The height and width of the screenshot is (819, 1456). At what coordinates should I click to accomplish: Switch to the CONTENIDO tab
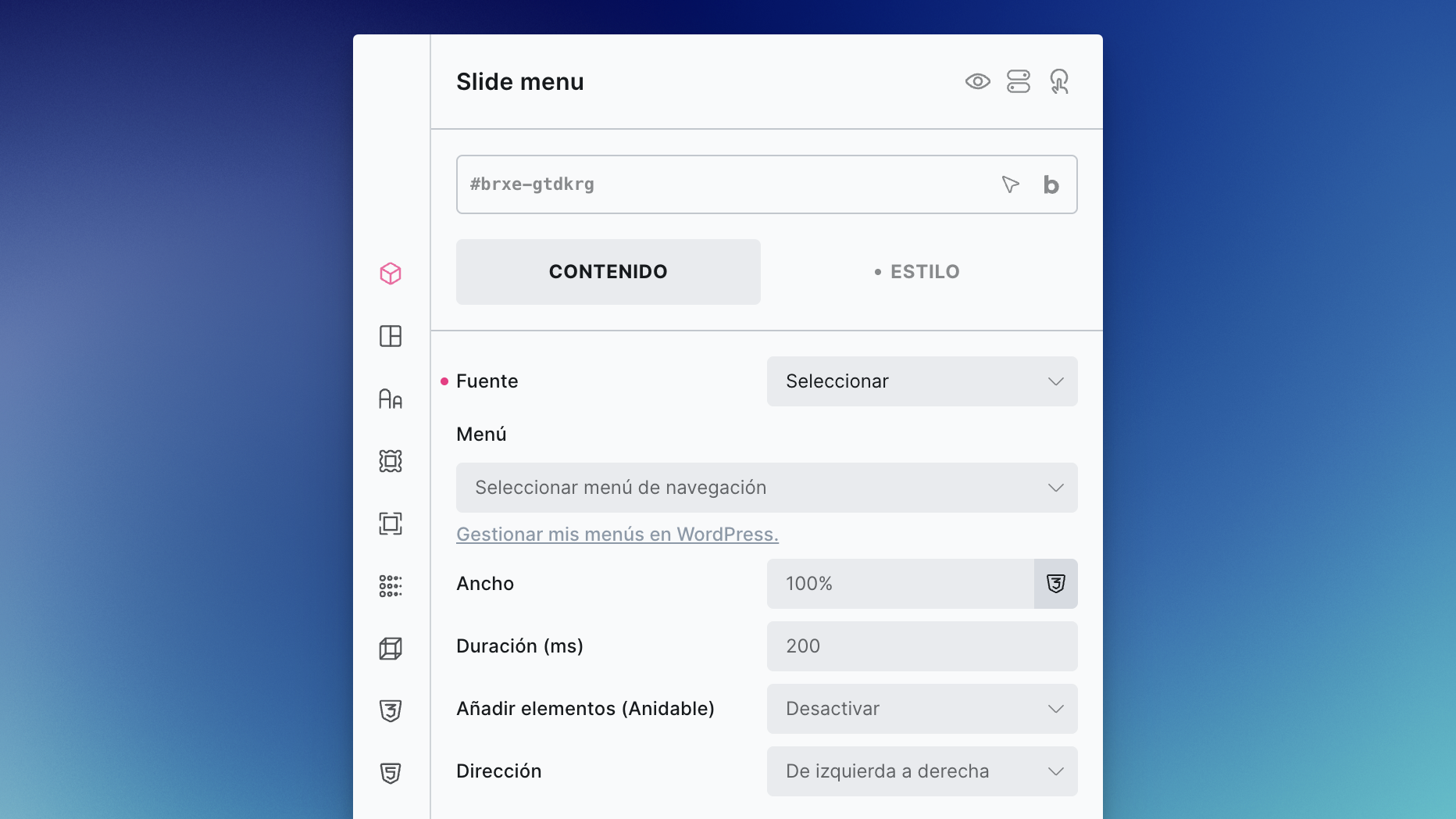tap(608, 272)
